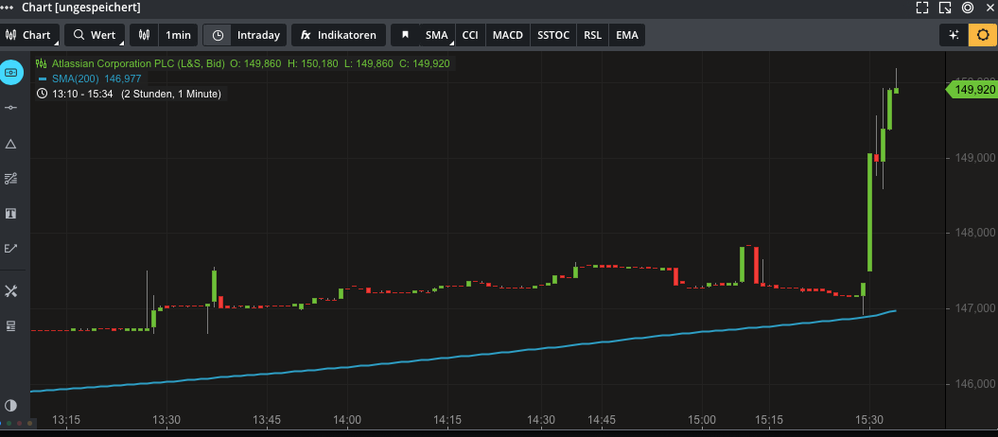
Task: Click the SMA(200) legend color marker
Action: tap(42, 78)
